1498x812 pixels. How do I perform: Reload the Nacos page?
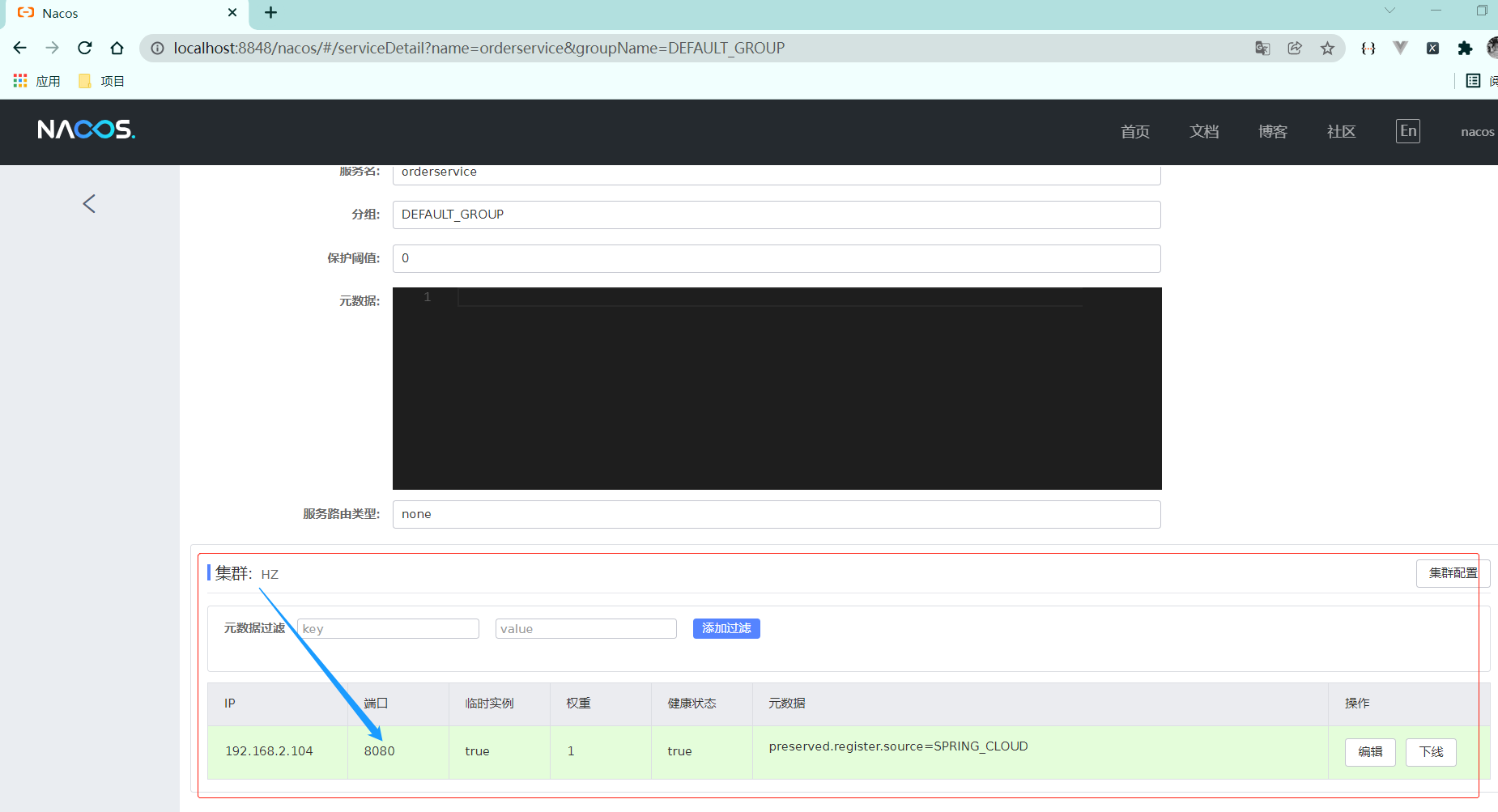pyautogui.click(x=85, y=48)
